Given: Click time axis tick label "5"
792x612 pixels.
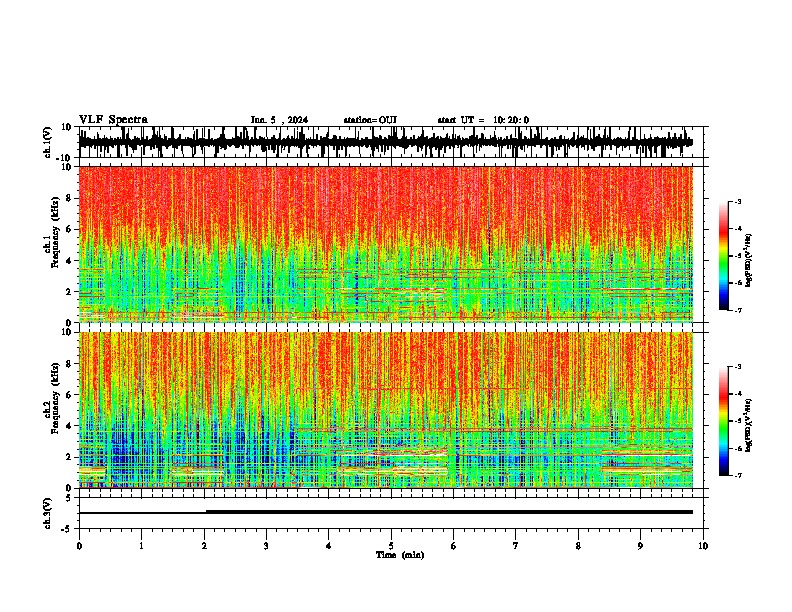Looking at the screenshot, I should click(x=391, y=546).
